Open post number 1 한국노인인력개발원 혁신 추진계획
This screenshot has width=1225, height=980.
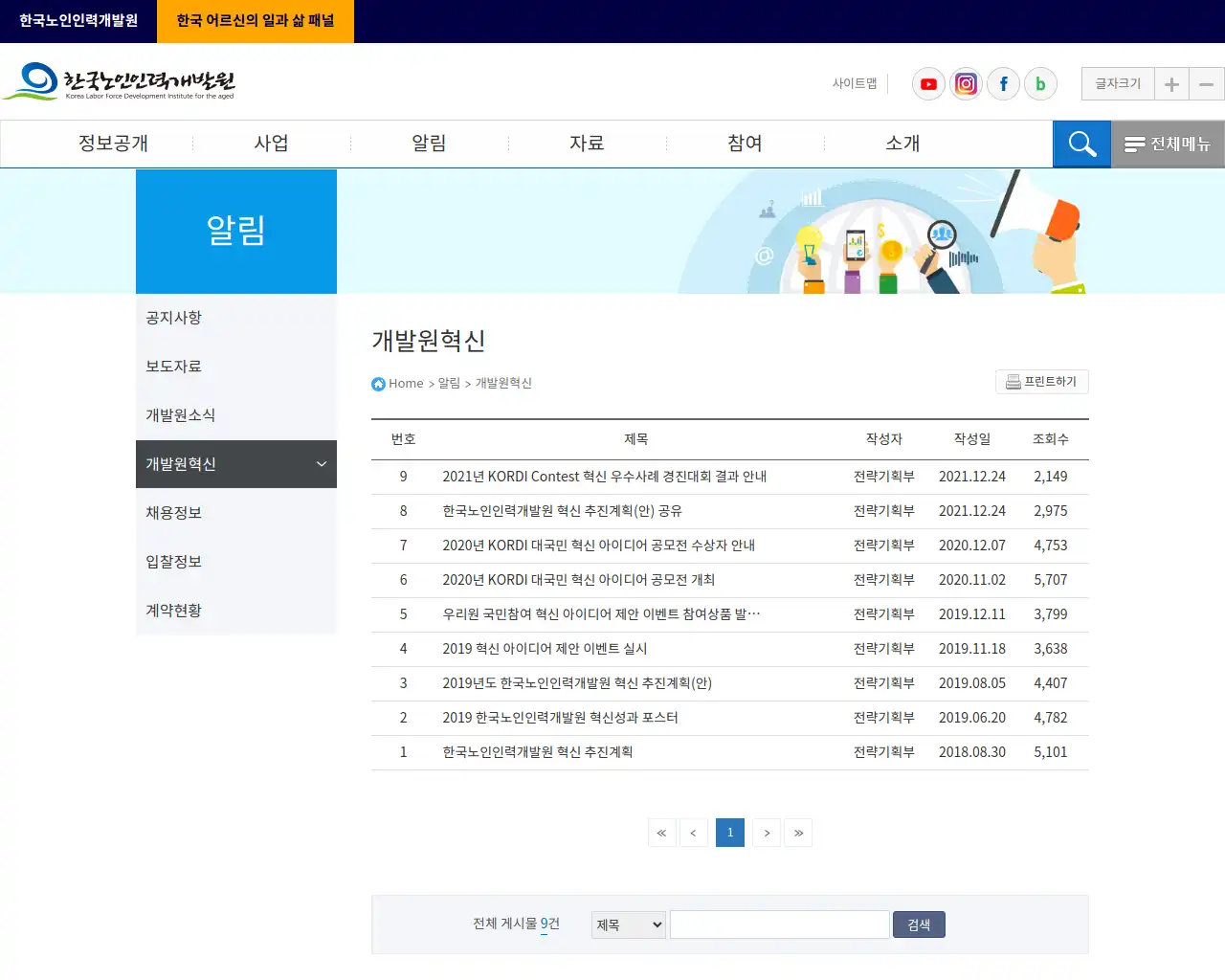click(x=537, y=752)
